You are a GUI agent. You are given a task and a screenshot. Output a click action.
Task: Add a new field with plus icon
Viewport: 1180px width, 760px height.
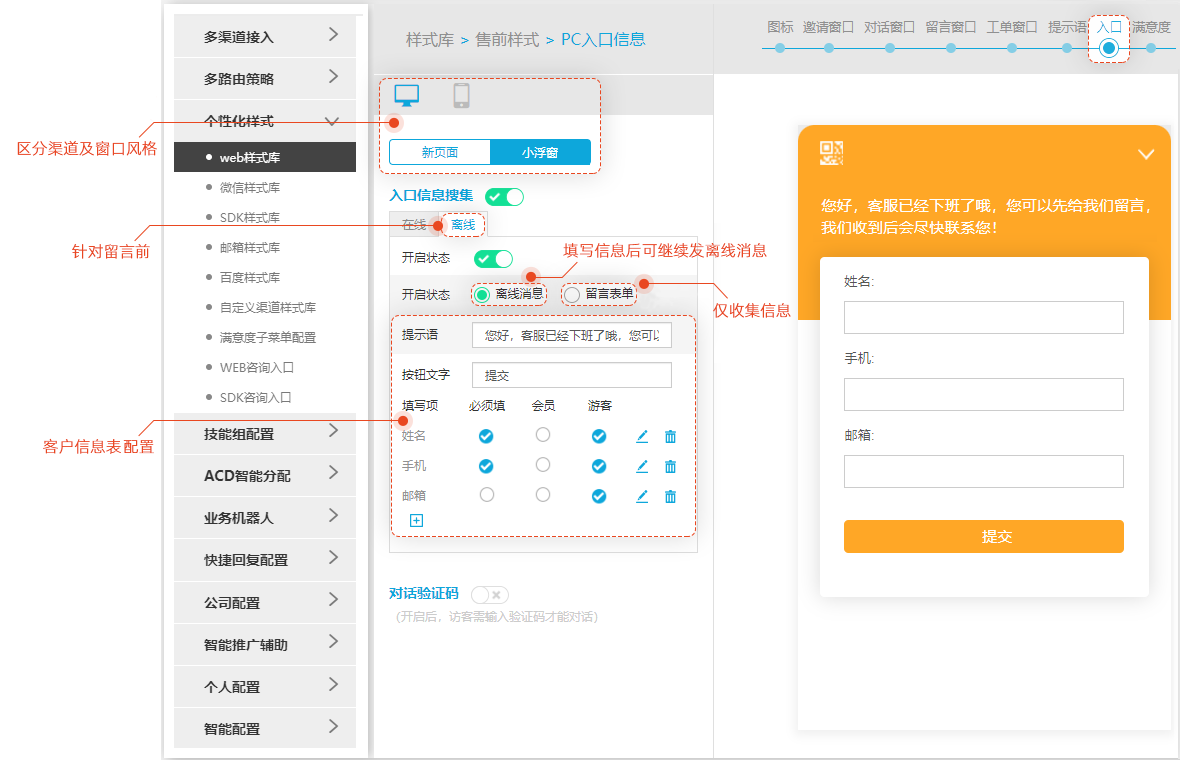(417, 520)
